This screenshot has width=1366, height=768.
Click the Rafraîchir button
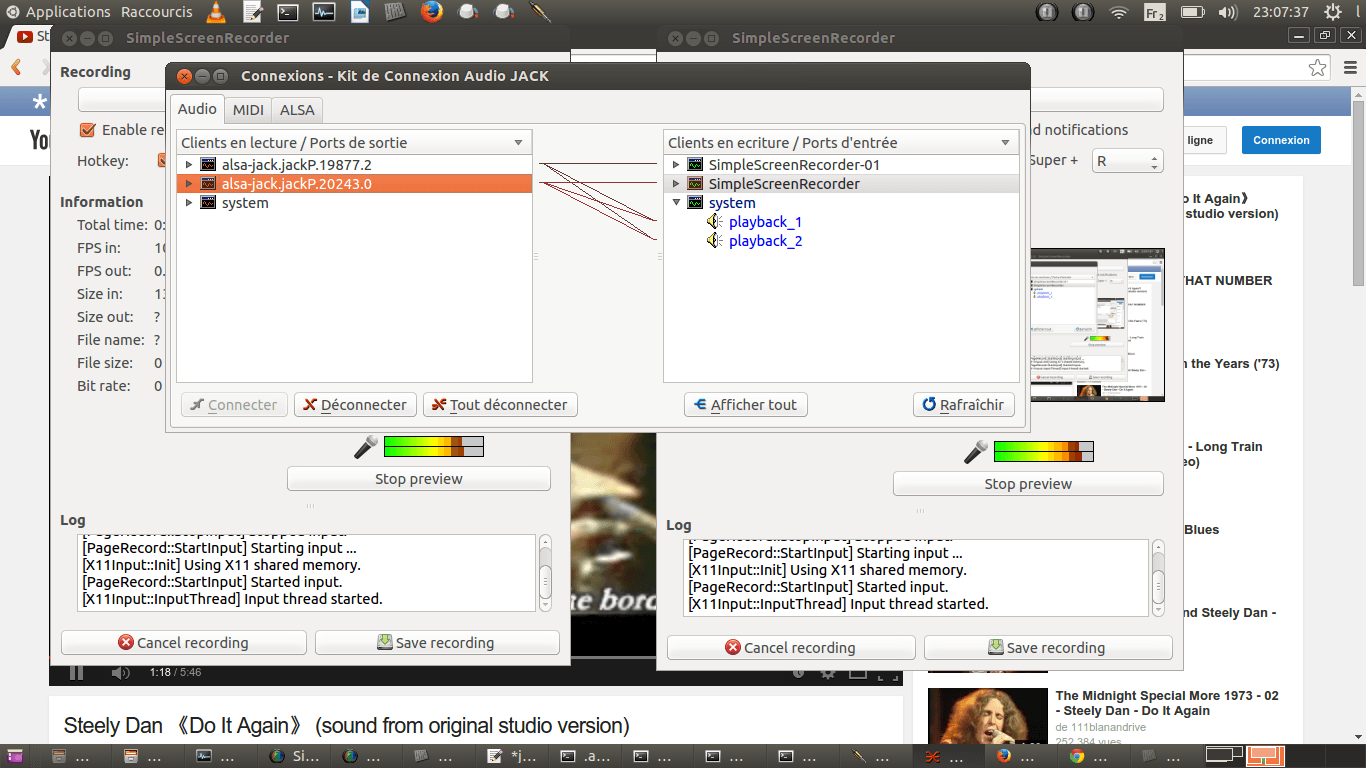[964, 405]
